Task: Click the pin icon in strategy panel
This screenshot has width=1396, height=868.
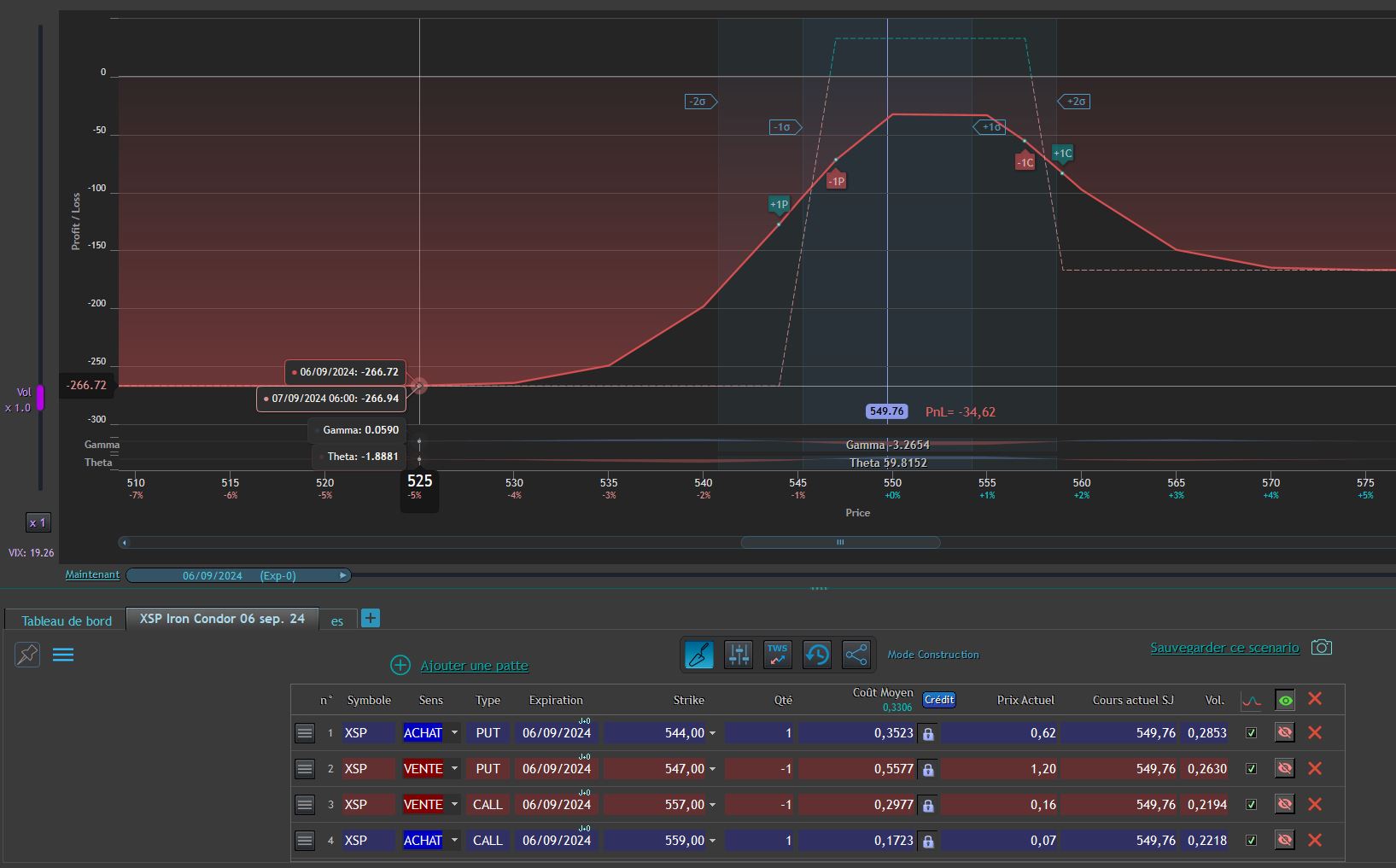Action: [x=27, y=655]
